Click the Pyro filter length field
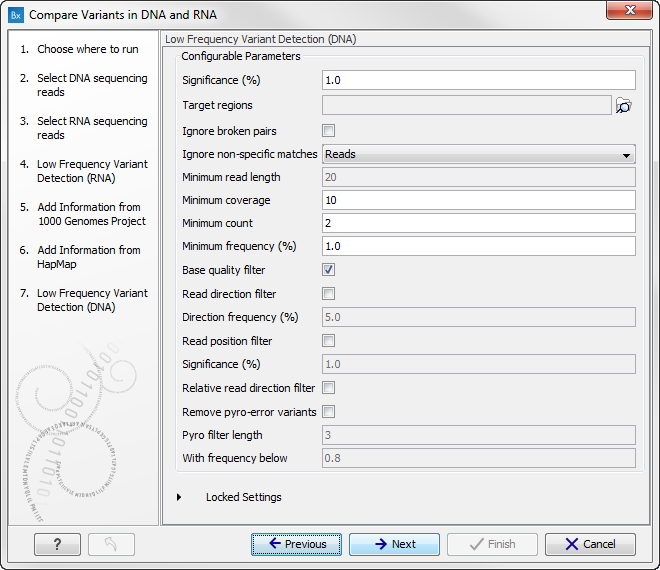 [x=479, y=435]
